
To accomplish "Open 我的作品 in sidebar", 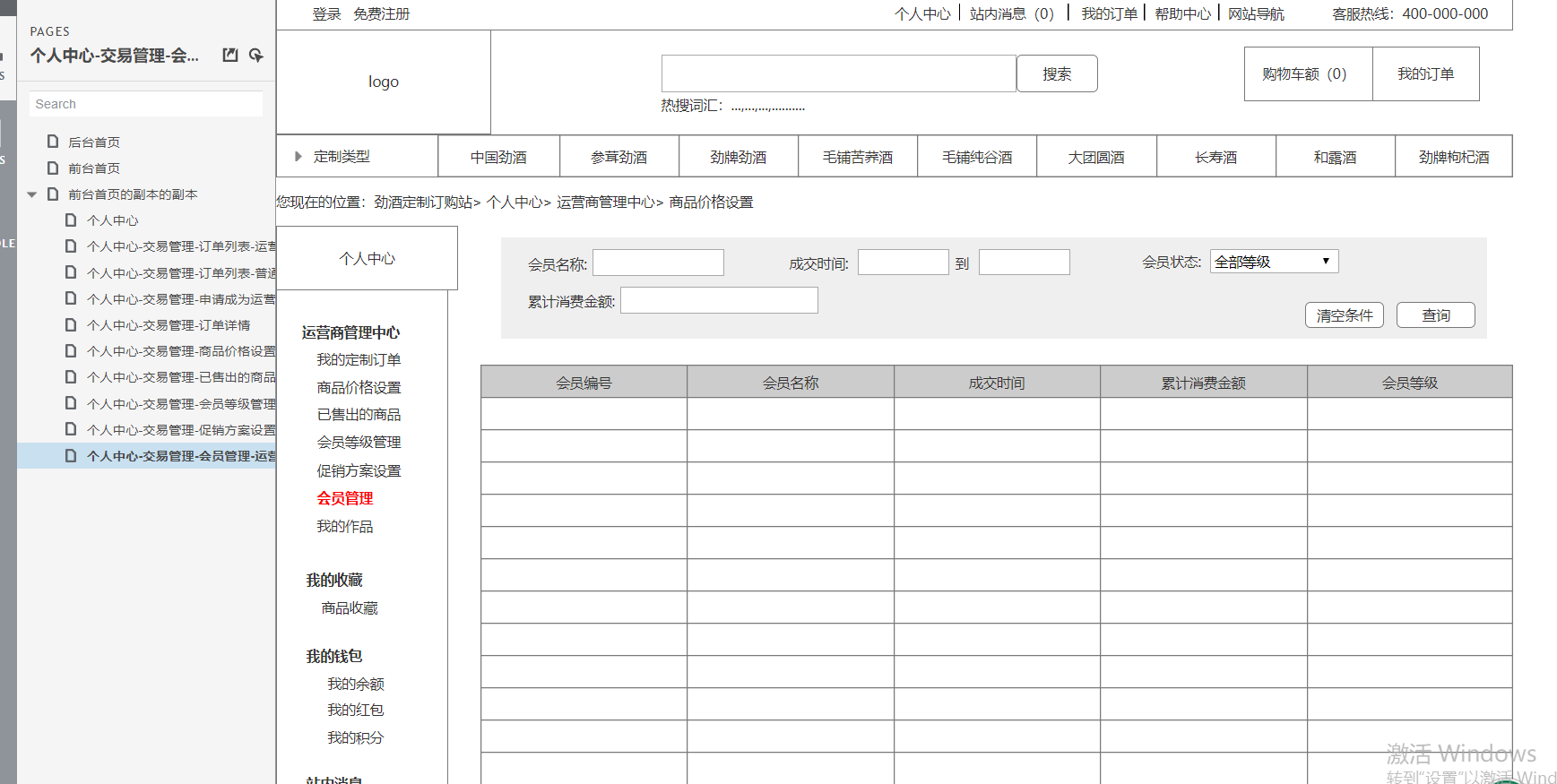I will pyautogui.click(x=345, y=526).
